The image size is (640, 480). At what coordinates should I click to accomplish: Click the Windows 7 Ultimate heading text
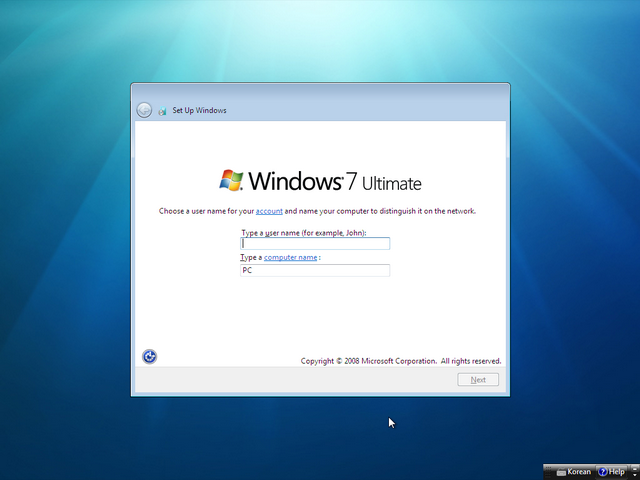coord(335,181)
